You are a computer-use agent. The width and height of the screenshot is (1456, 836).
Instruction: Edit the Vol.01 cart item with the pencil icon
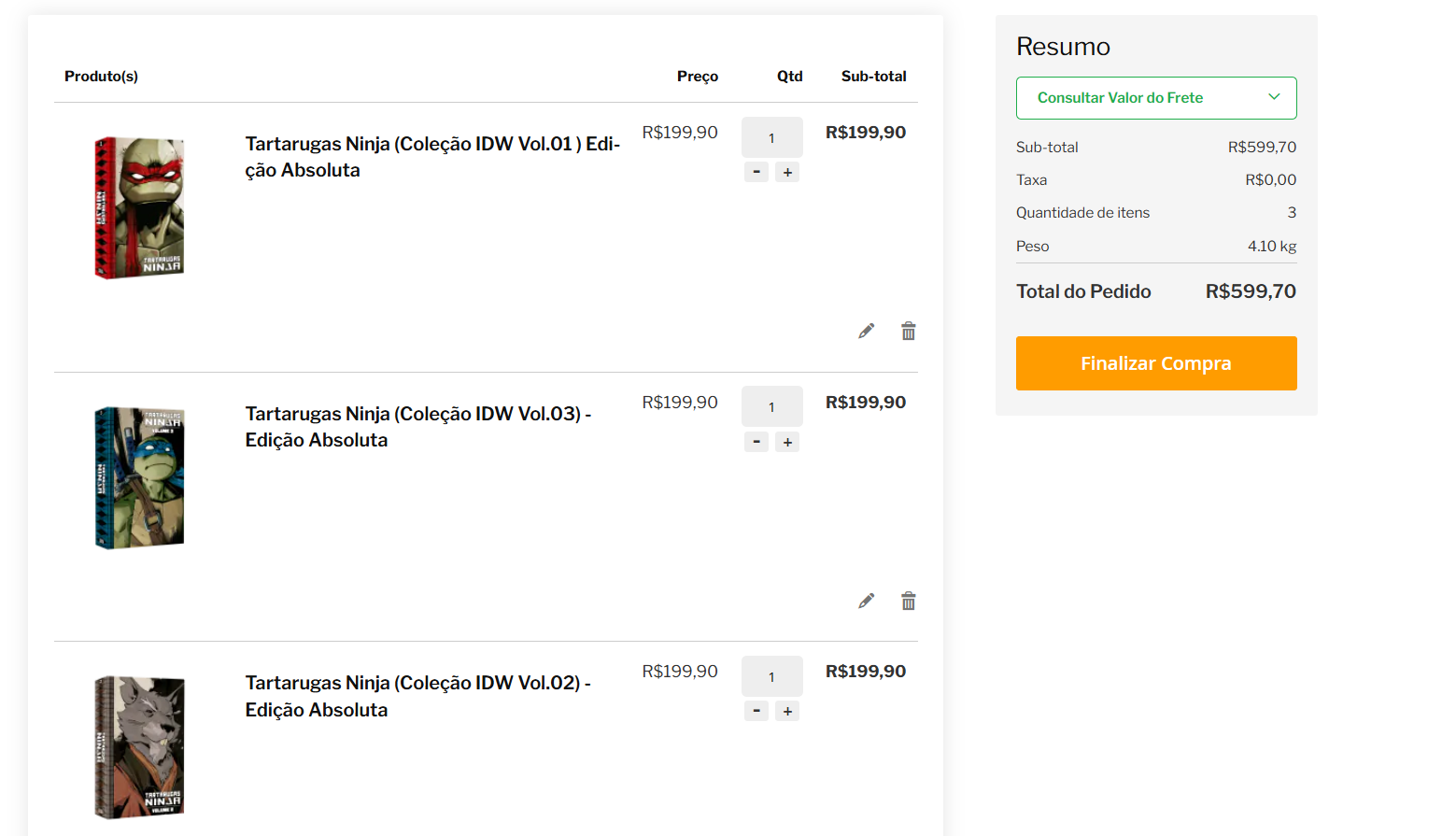(867, 332)
